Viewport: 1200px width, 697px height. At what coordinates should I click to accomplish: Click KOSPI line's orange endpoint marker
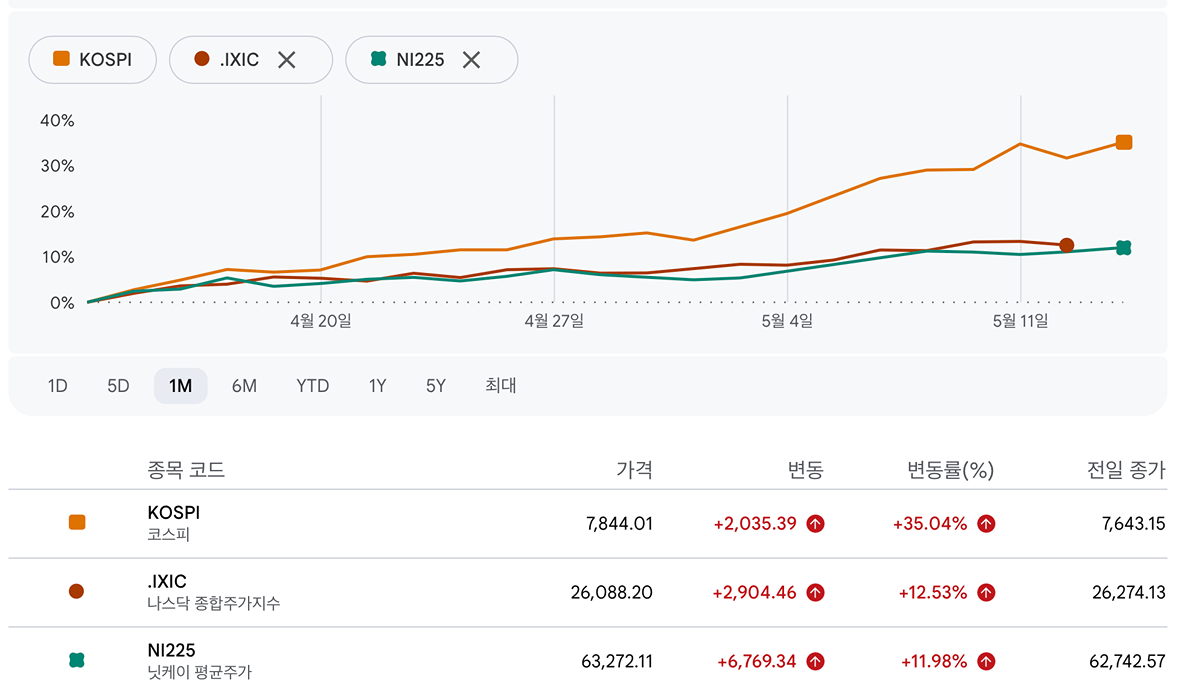[x=1124, y=142]
